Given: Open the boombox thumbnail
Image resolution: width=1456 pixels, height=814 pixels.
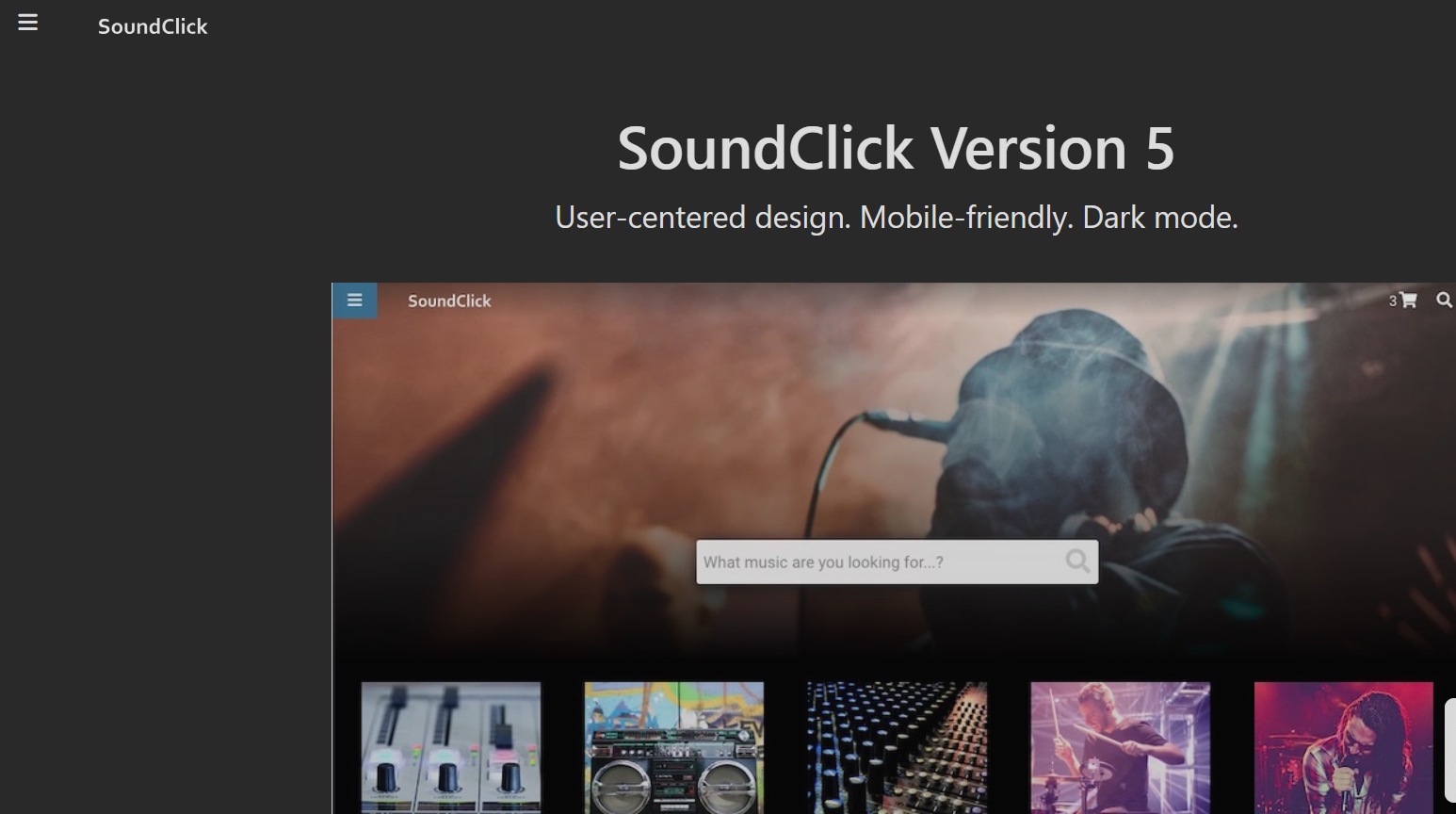Looking at the screenshot, I should click(x=674, y=748).
